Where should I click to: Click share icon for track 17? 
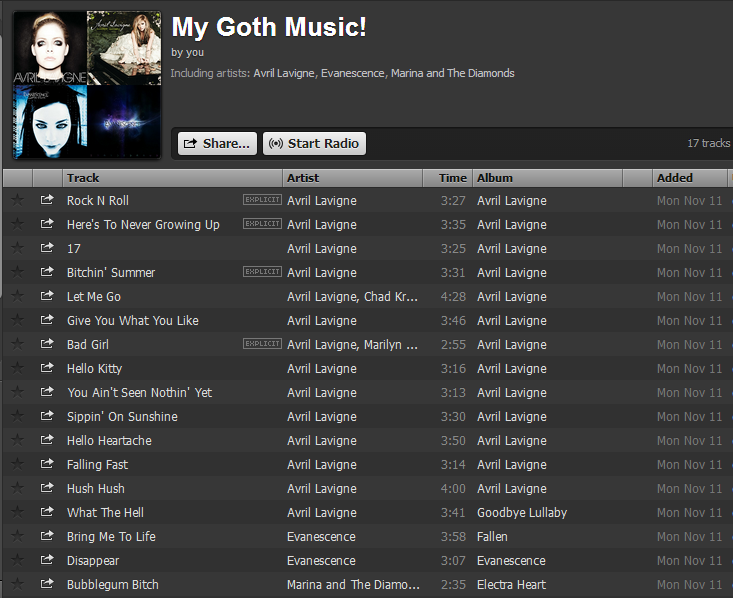click(x=47, y=247)
